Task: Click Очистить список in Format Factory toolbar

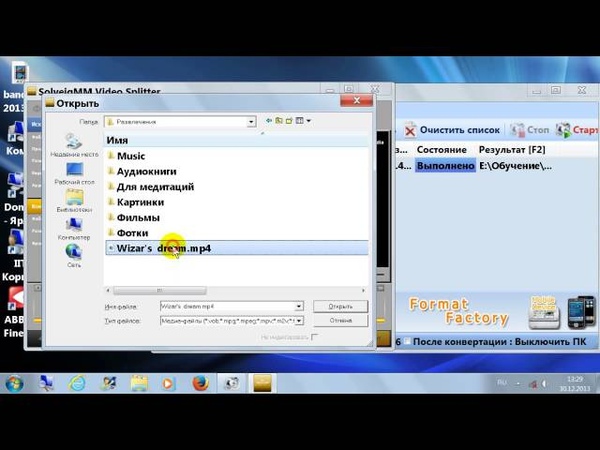Action: pos(451,130)
